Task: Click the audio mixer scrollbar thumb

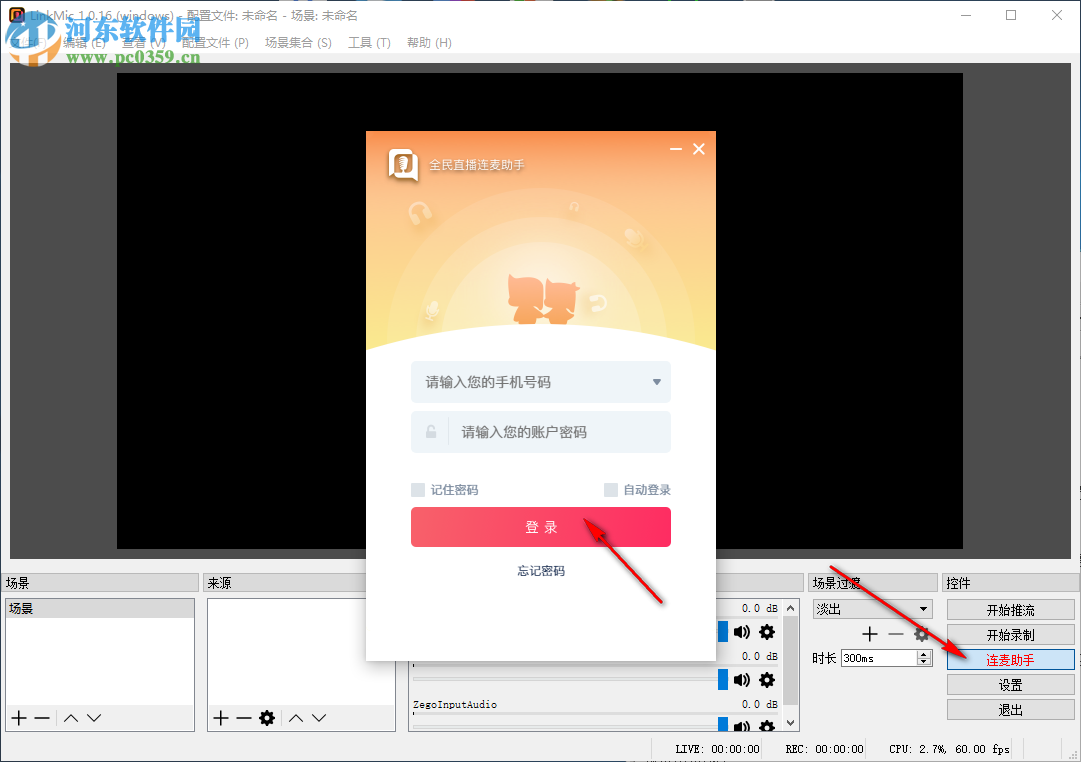Action: coord(791,661)
